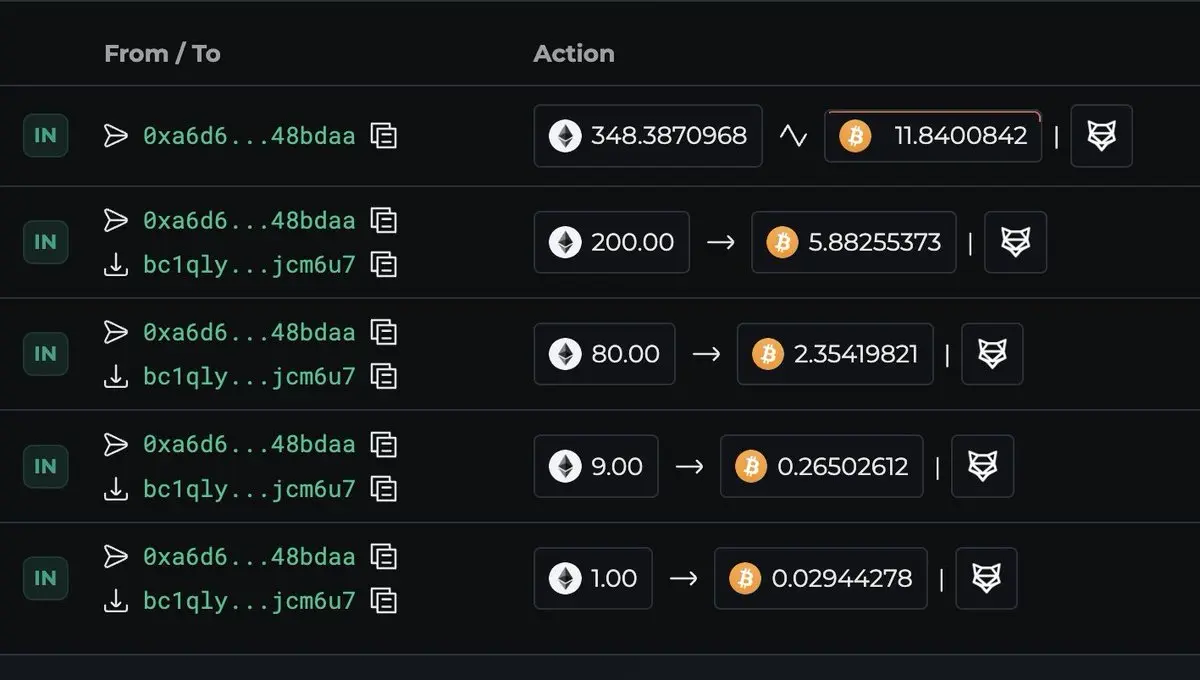Click the 348.3870968 ETH amount chip
1200x680 pixels.
click(648, 136)
